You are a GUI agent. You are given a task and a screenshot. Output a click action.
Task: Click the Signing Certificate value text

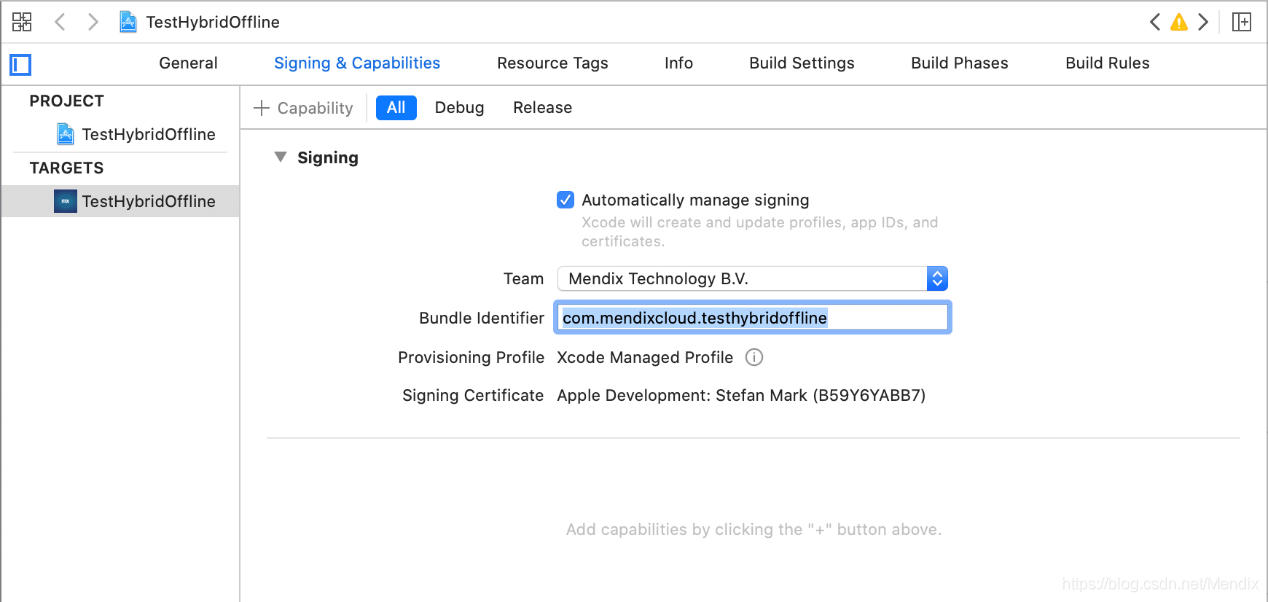click(741, 396)
